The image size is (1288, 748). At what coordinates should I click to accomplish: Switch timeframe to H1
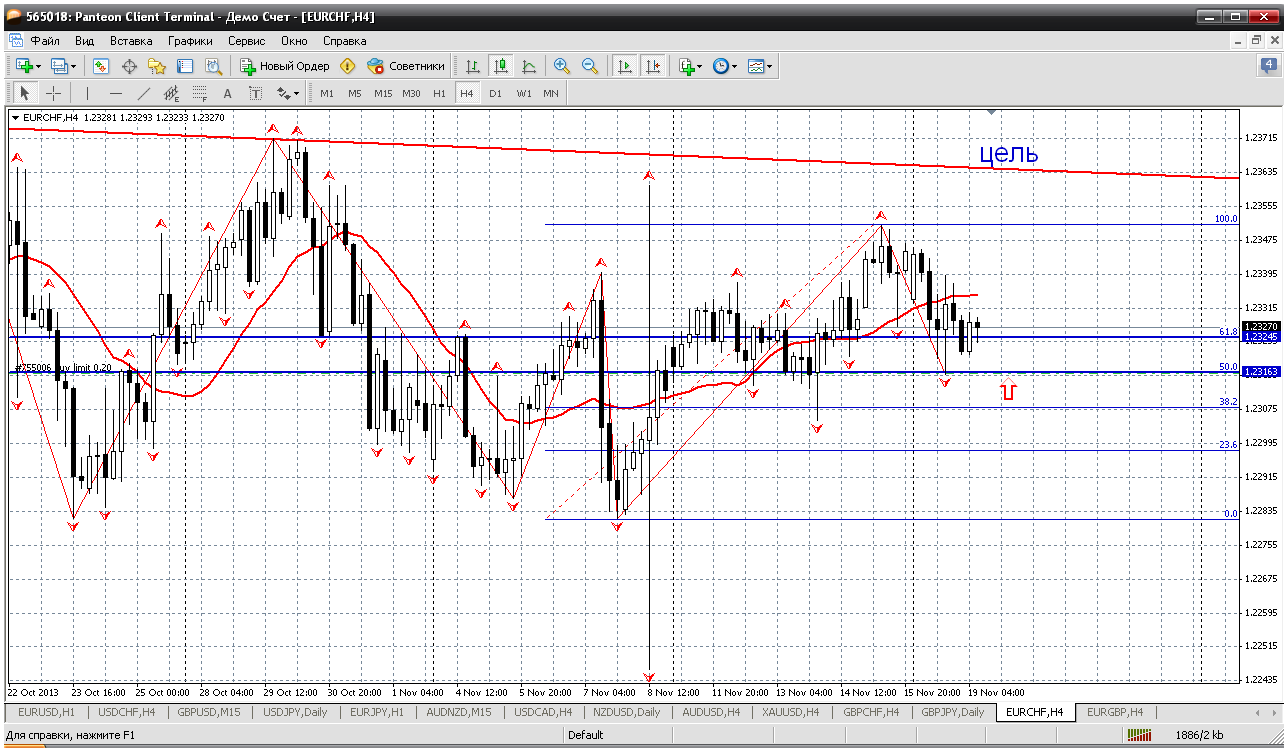pyautogui.click(x=439, y=93)
